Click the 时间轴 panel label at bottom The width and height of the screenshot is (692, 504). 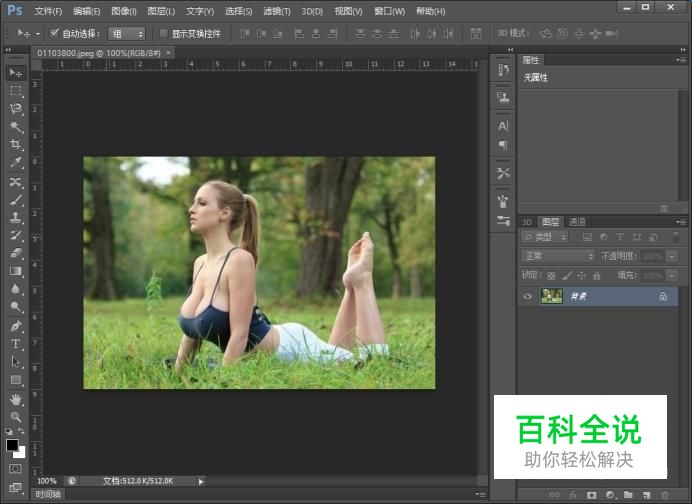(x=47, y=494)
